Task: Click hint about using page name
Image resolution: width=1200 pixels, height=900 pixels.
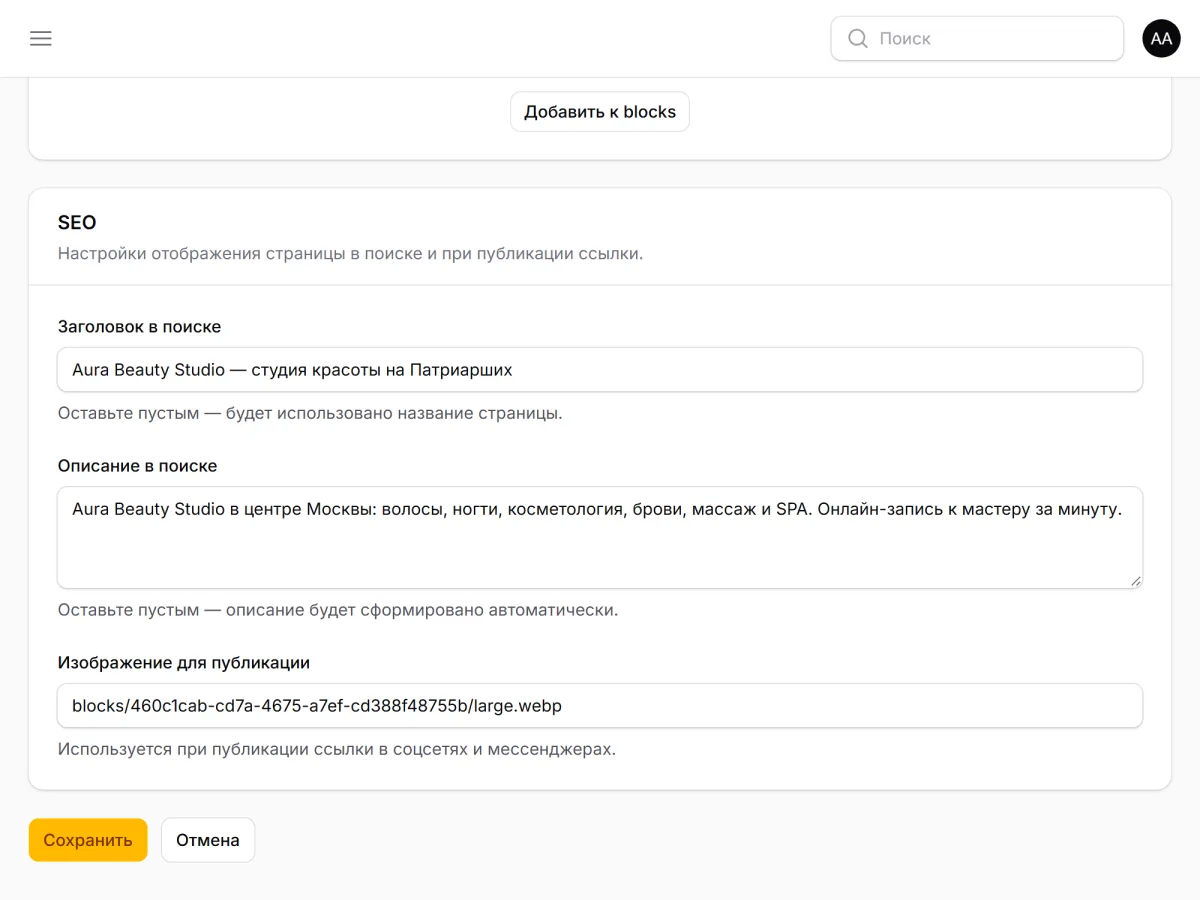Action: pyautogui.click(x=310, y=413)
